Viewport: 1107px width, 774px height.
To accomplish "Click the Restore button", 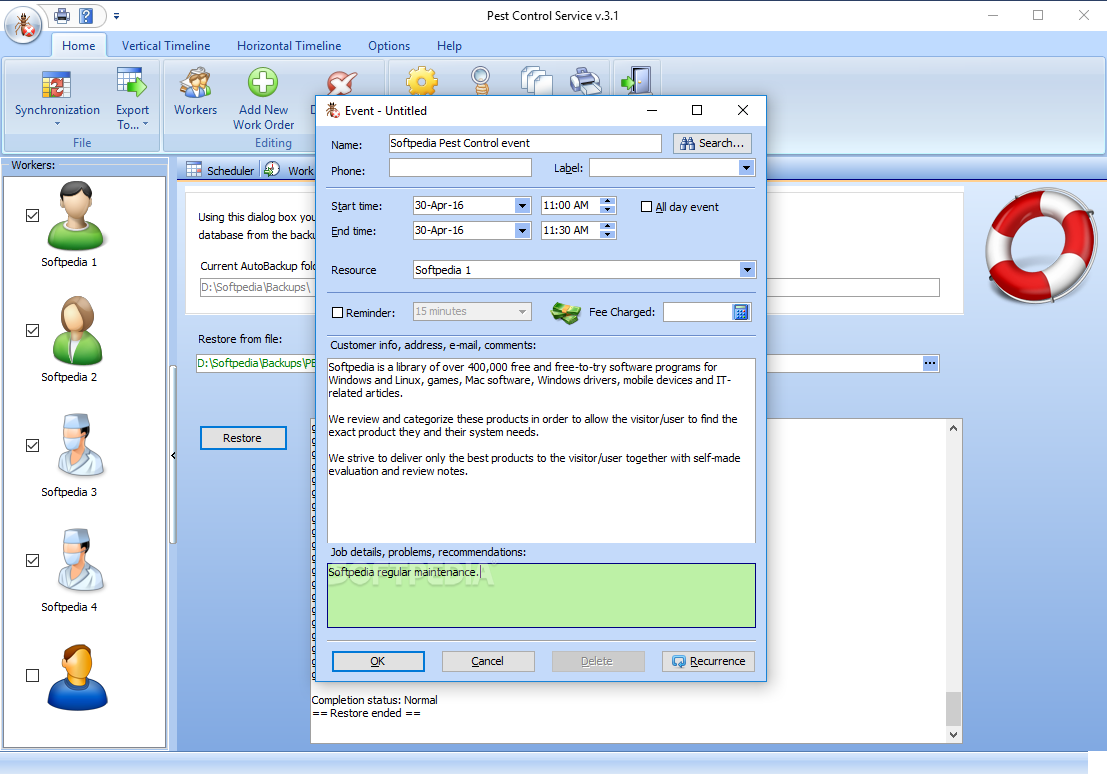I will [243, 438].
